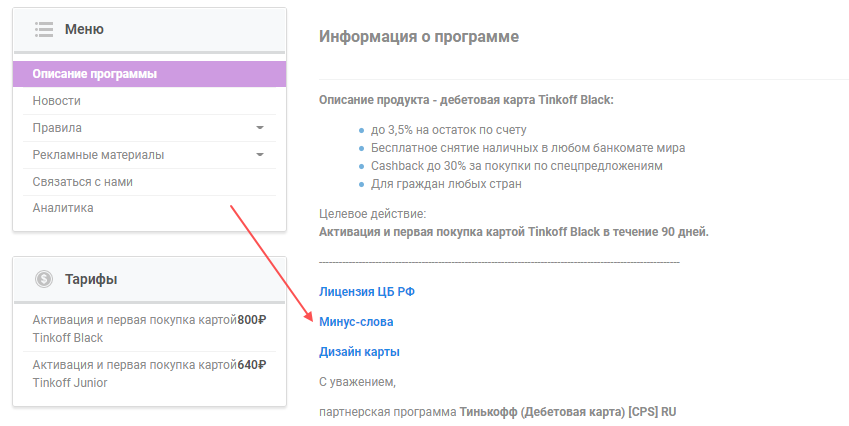Click the Тарифы panel header title
This screenshot has height=426, width=849.
(x=91, y=279)
